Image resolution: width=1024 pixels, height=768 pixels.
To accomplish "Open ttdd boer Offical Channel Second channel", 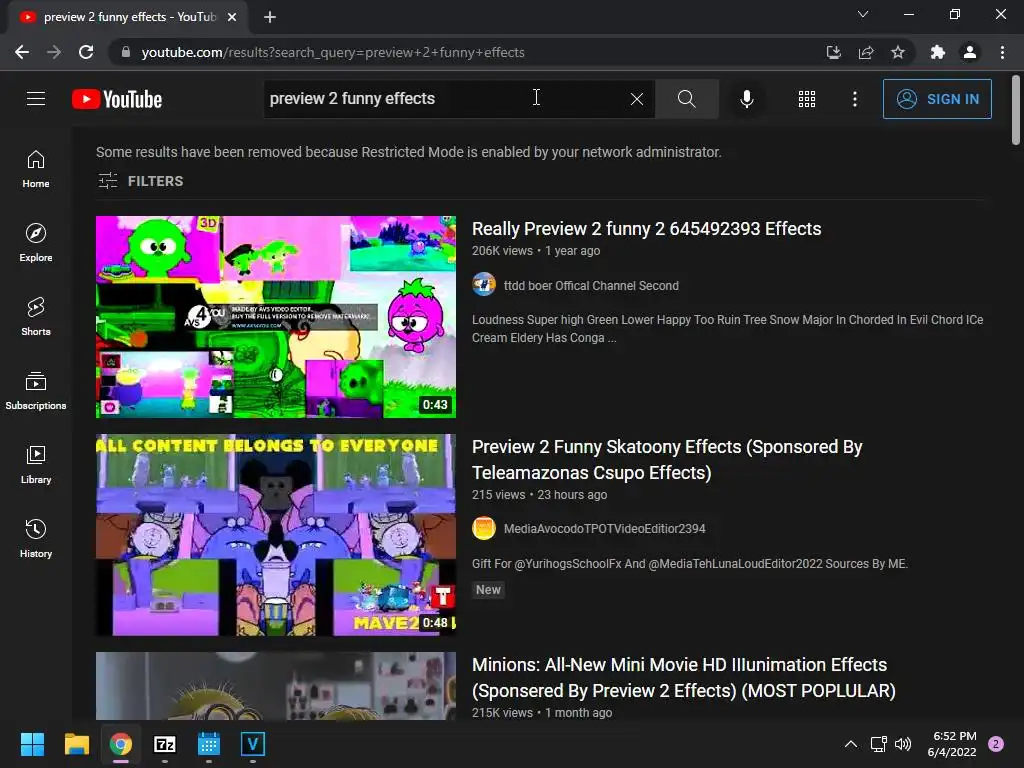I will click(591, 285).
